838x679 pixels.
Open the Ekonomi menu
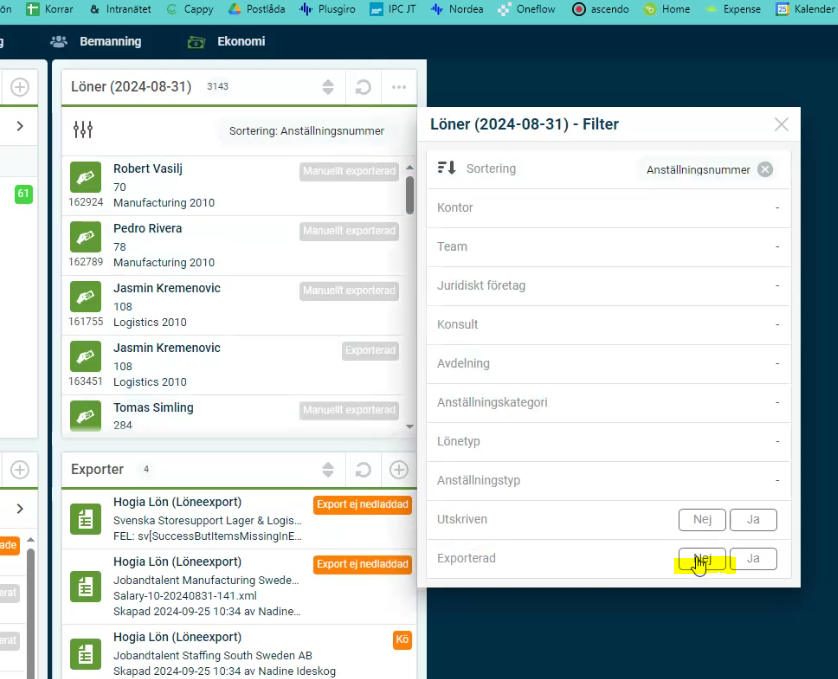(227, 42)
